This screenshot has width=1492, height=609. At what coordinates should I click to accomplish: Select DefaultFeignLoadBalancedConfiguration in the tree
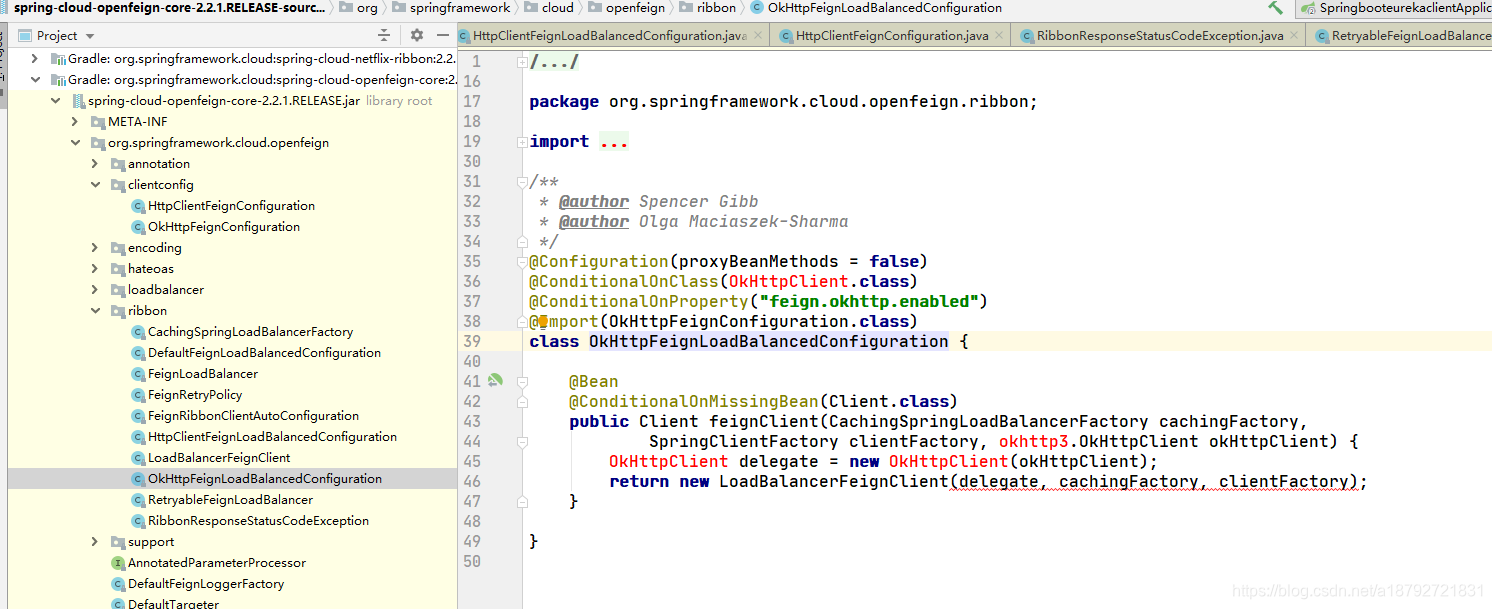(x=264, y=353)
